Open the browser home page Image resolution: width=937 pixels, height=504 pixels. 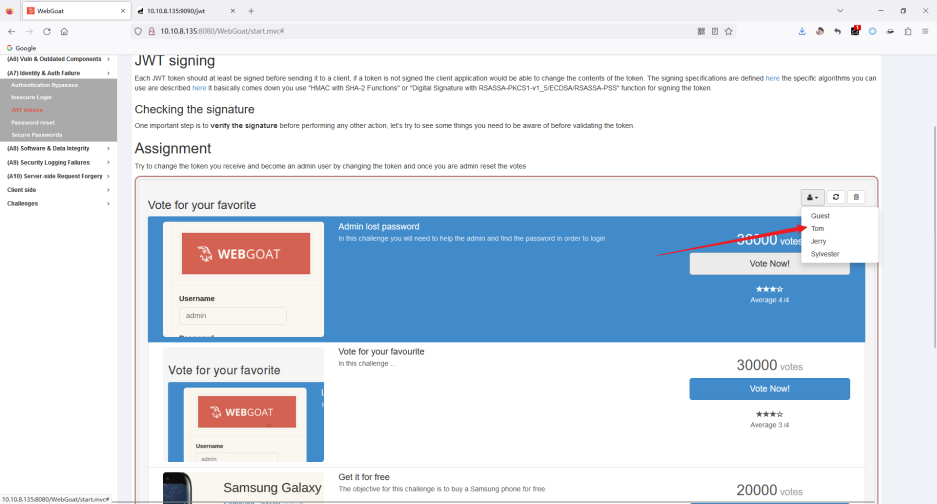point(64,31)
